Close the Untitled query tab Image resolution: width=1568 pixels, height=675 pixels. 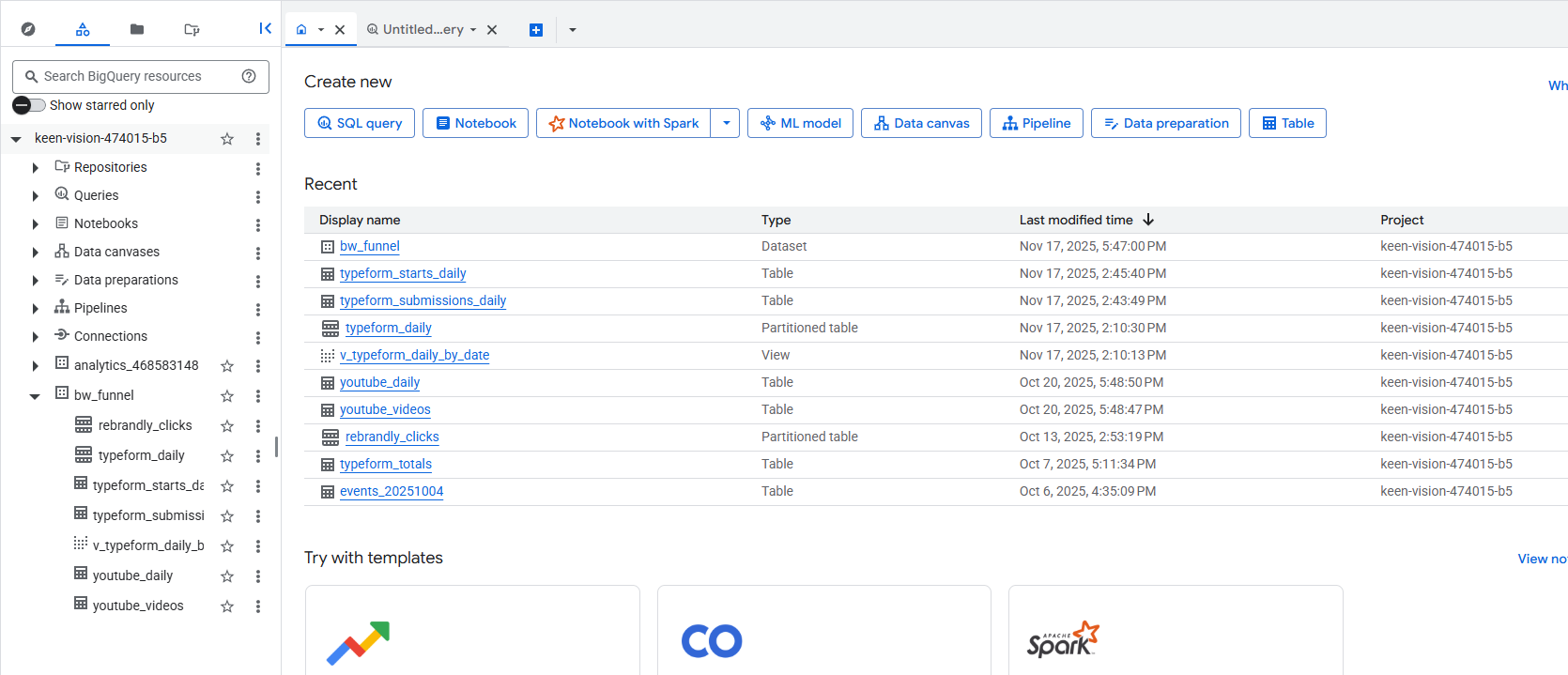492,29
